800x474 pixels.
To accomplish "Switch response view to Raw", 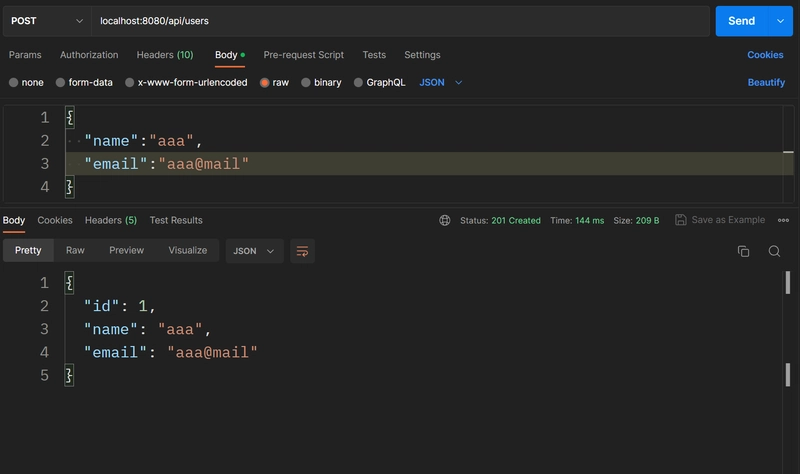I will tap(75, 251).
